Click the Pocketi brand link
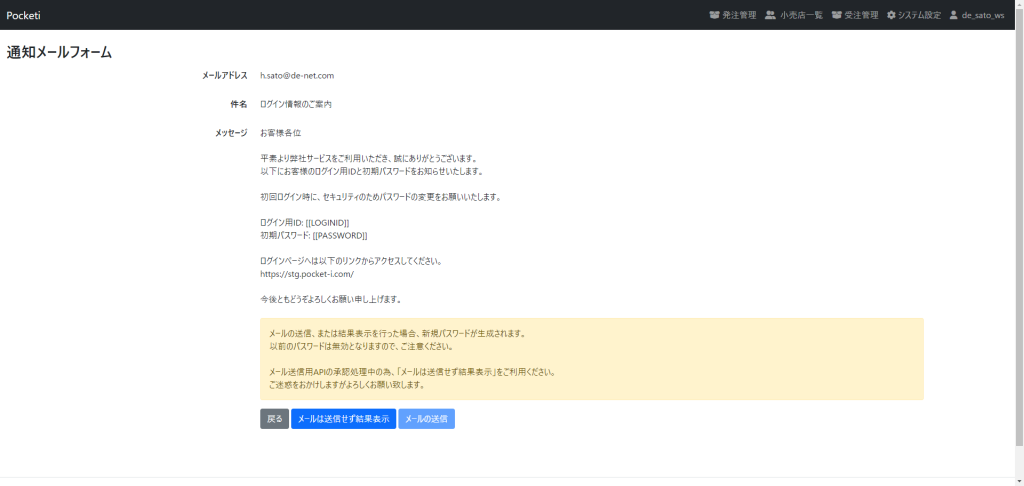The image size is (1024, 486). pyautogui.click(x=24, y=15)
